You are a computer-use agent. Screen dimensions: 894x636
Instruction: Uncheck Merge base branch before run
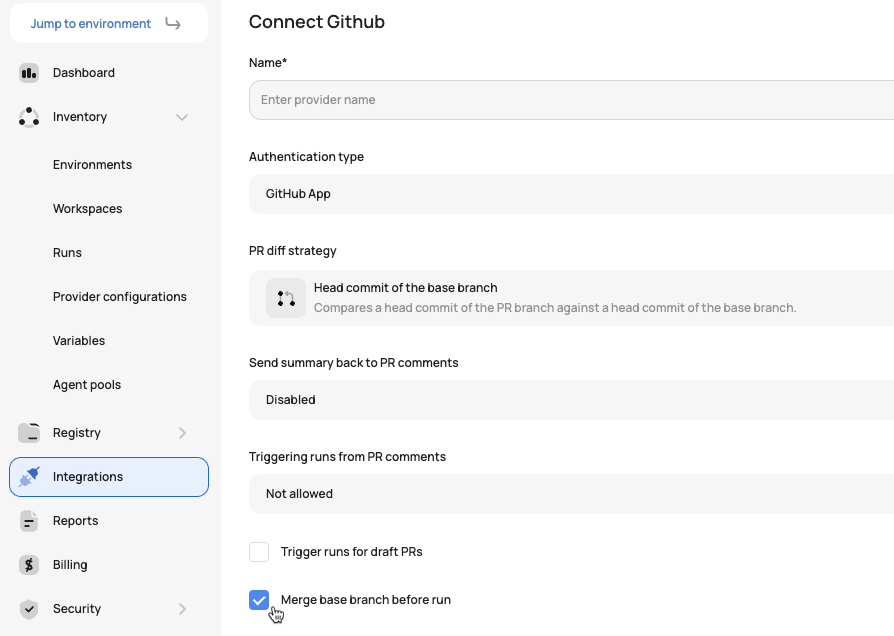pyautogui.click(x=259, y=600)
